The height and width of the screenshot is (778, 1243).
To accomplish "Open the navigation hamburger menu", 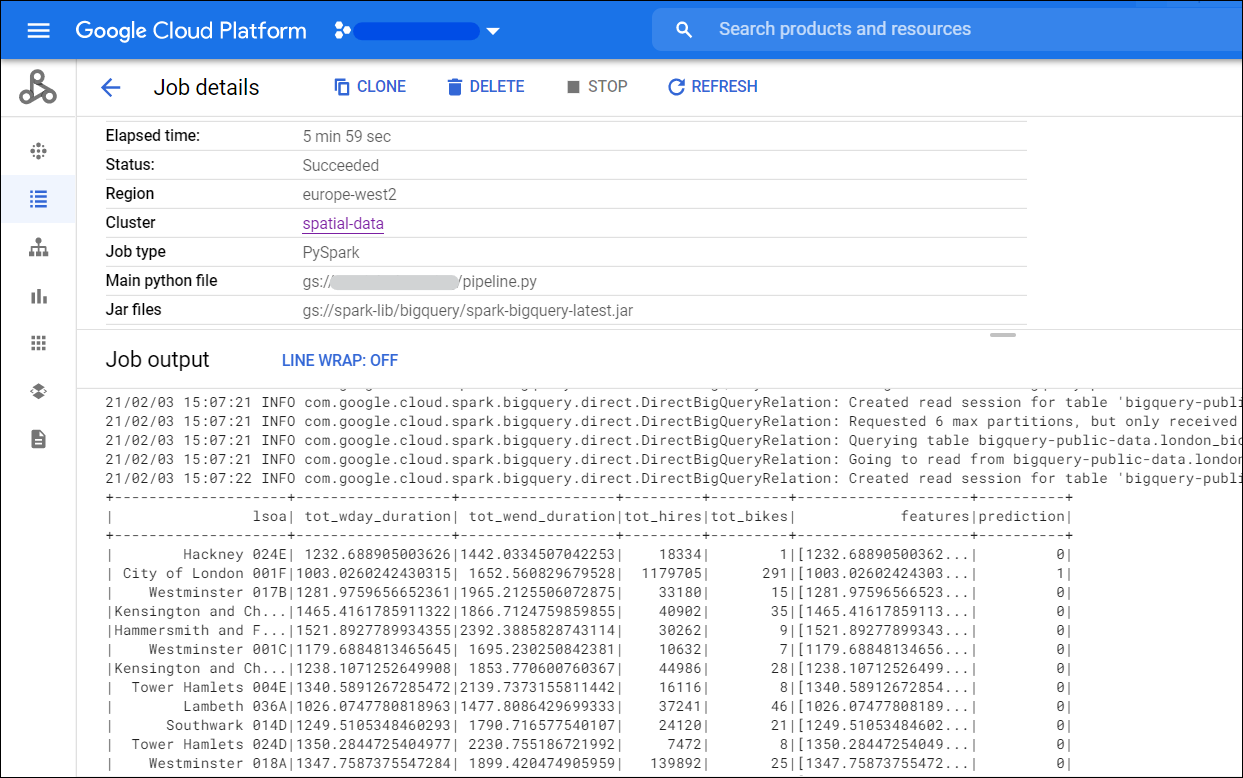I will tap(38, 30).
